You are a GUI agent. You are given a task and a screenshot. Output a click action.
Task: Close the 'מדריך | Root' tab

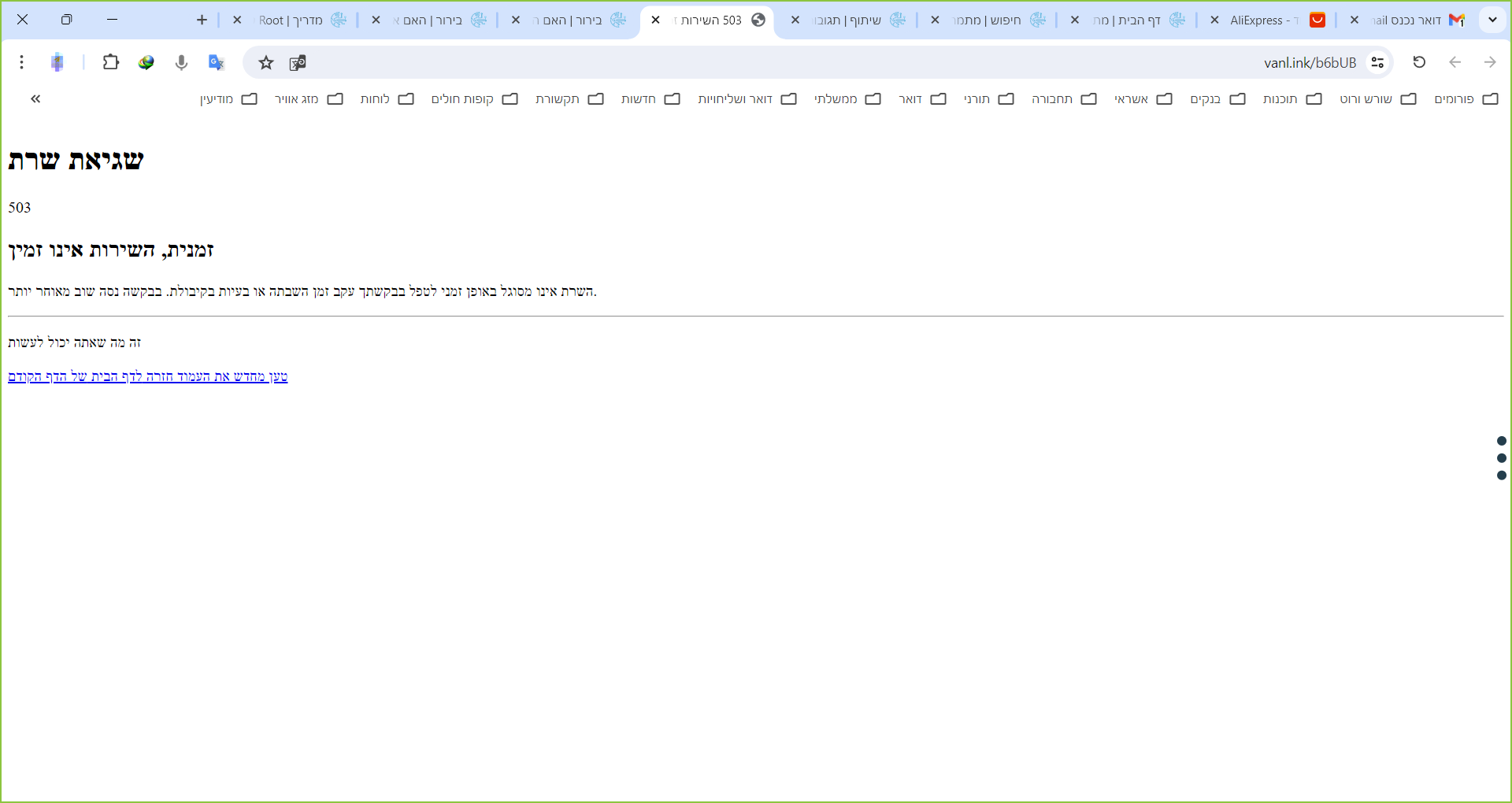point(236,20)
